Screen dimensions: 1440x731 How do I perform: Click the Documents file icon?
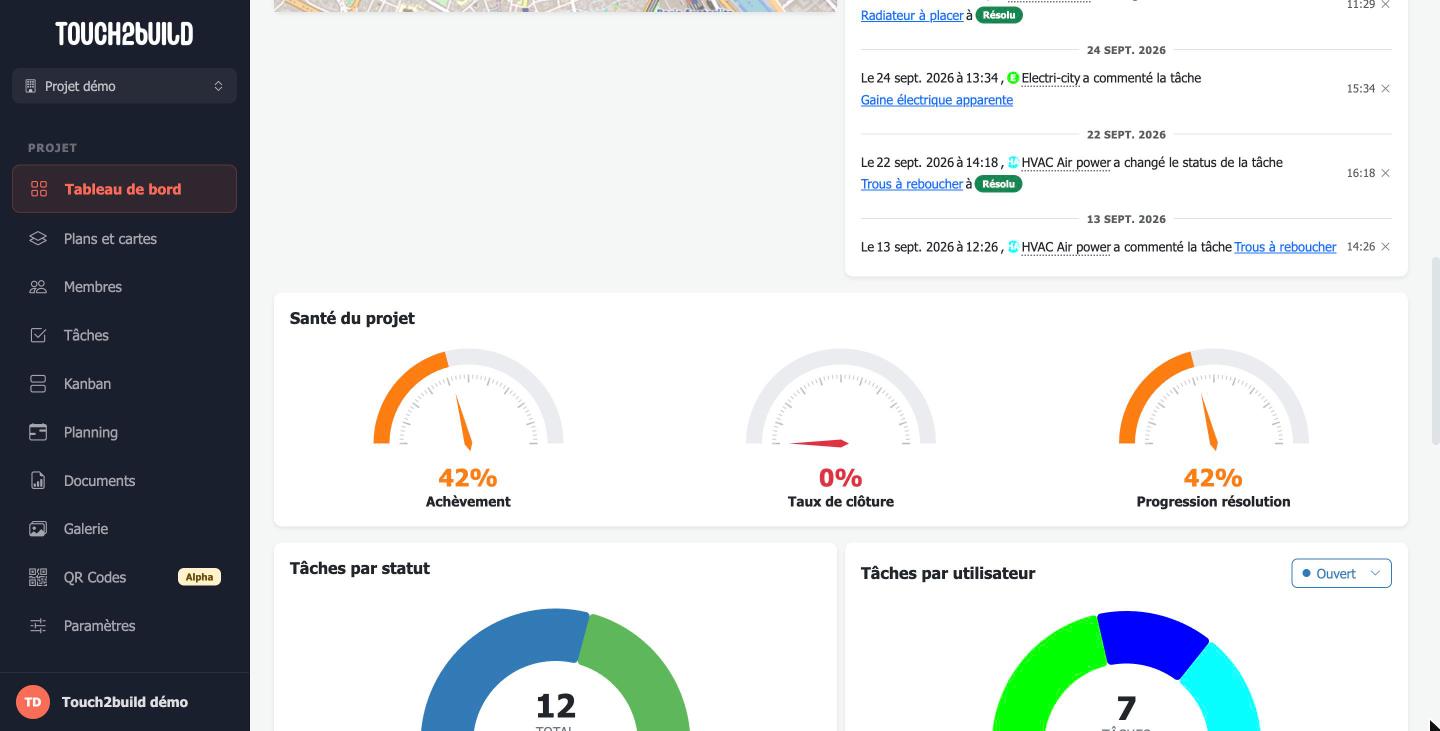(38, 481)
